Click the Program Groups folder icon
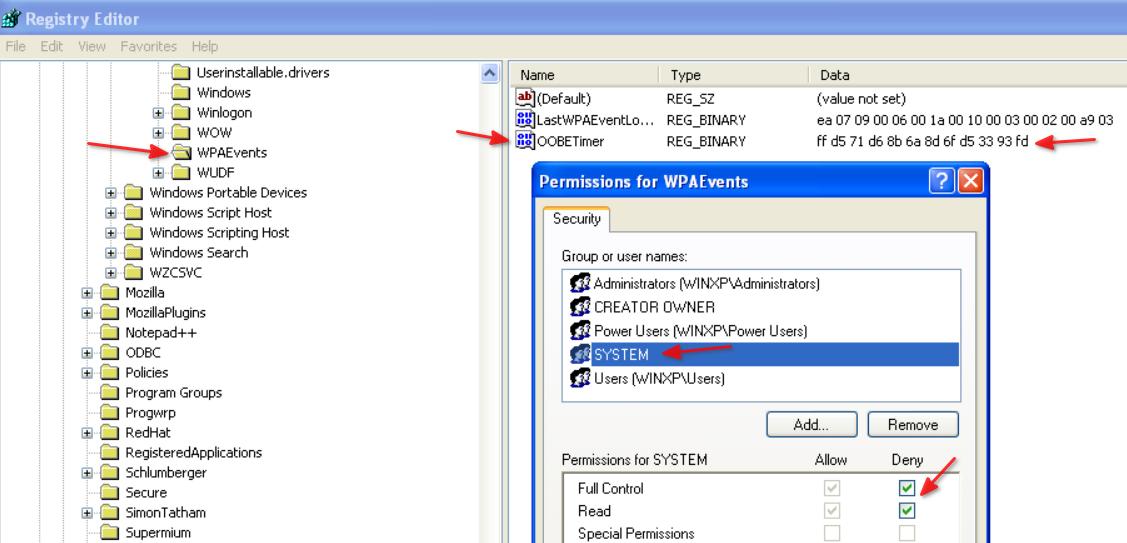Viewport: 1127px width, 543px height. tap(109, 393)
